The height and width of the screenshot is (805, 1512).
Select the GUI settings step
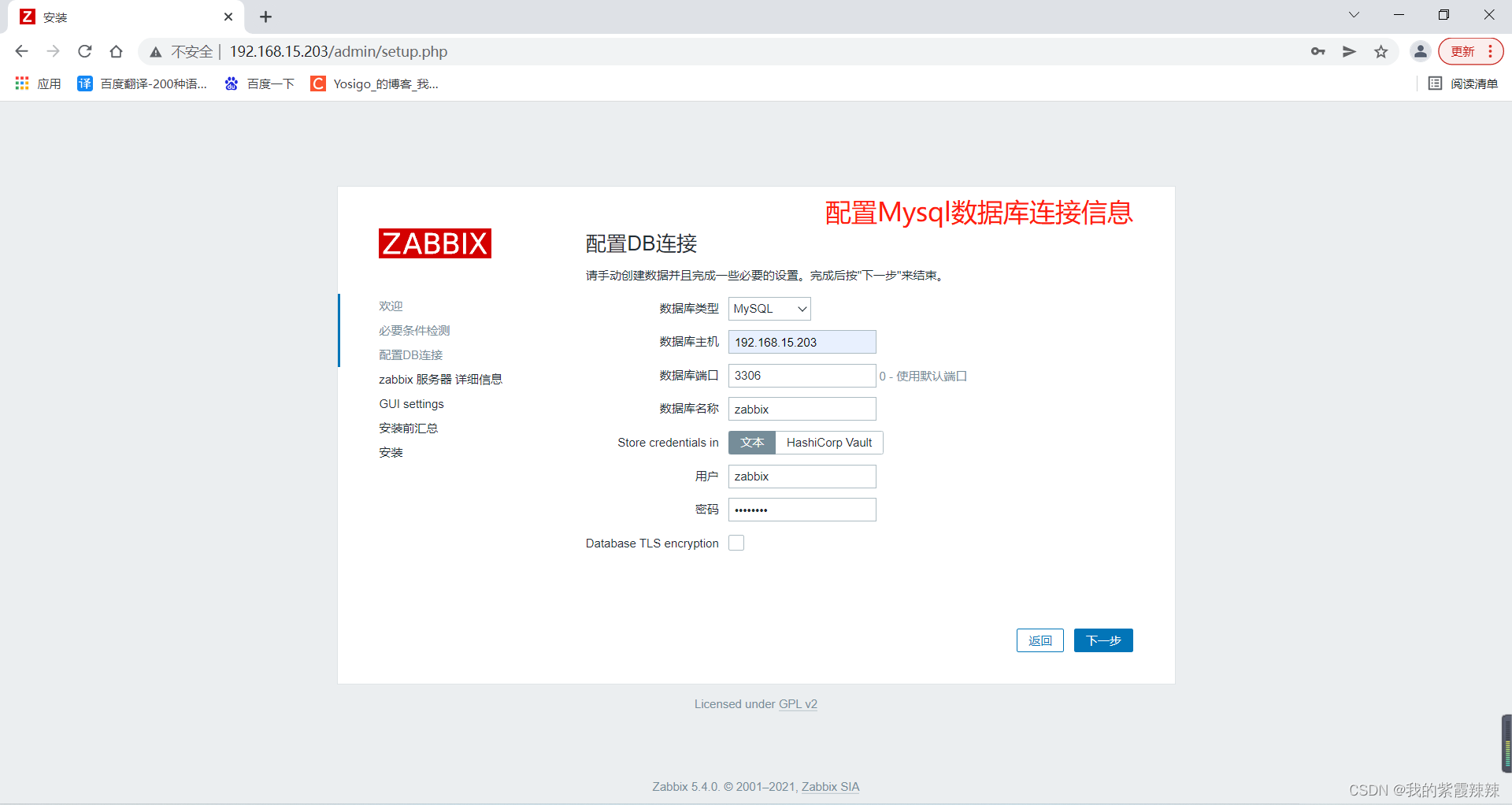point(411,404)
